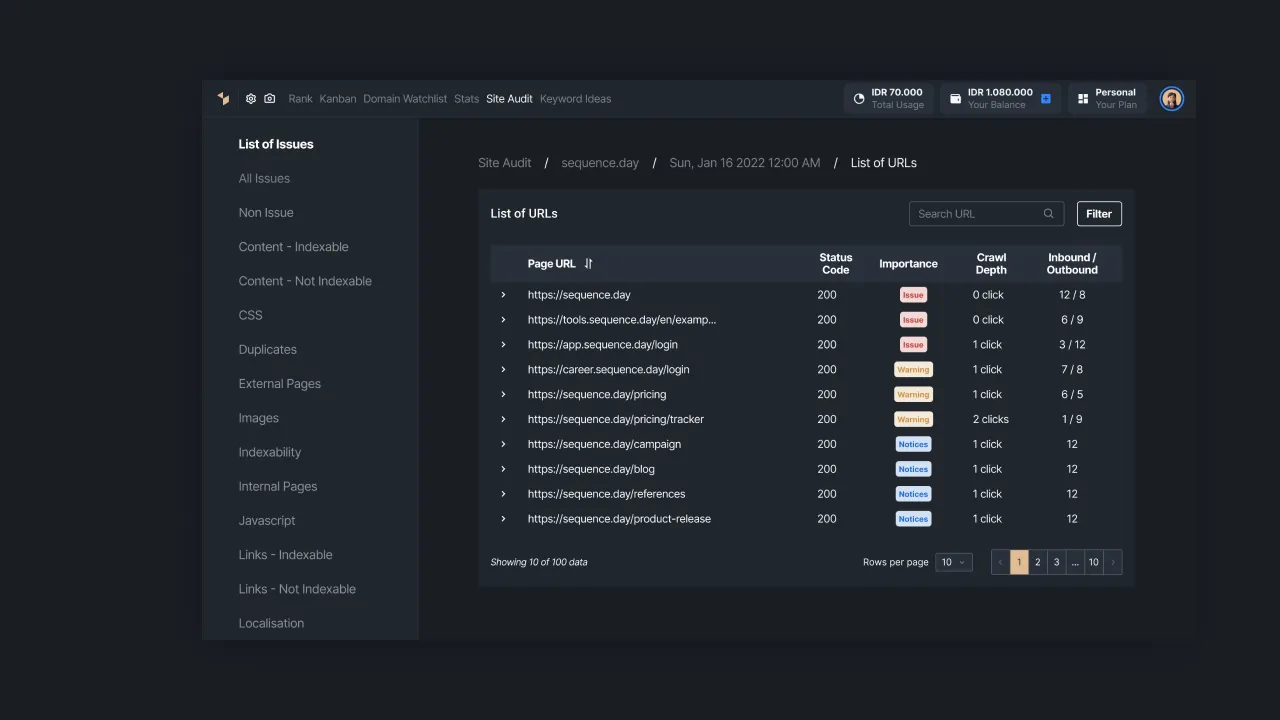Sort by Page URL arrows icon
Image resolution: width=1280 pixels, height=720 pixels.
(588, 264)
